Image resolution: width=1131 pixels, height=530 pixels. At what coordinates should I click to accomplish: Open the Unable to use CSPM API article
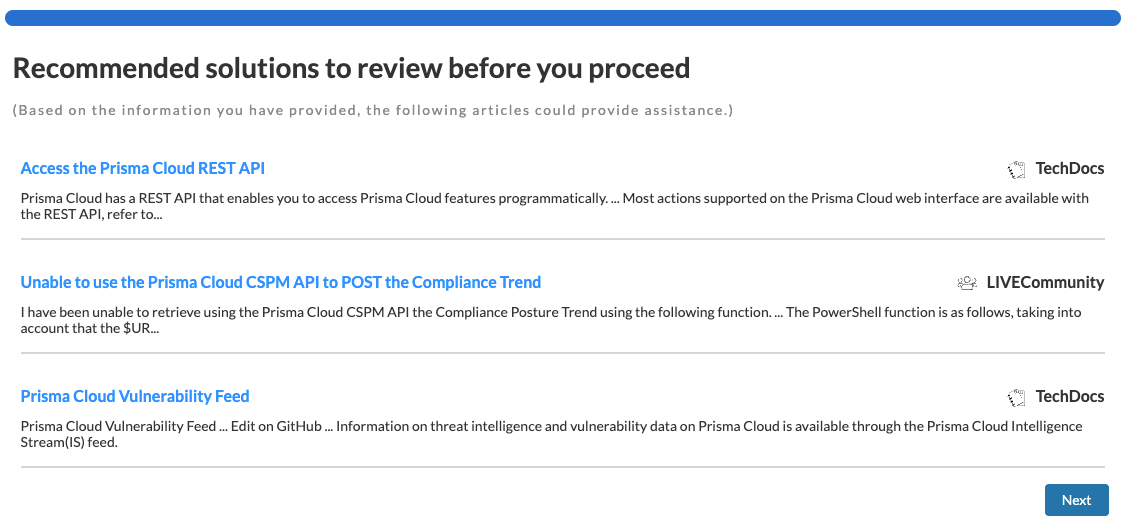point(281,282)
